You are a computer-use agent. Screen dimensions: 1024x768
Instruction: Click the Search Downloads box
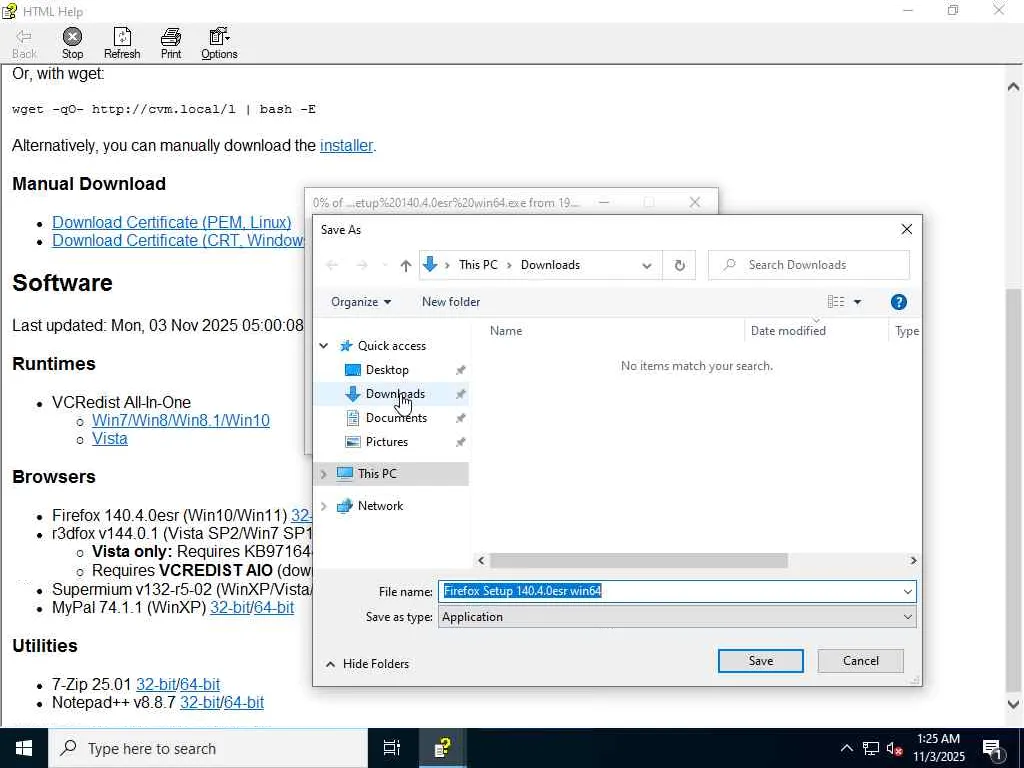808,265
